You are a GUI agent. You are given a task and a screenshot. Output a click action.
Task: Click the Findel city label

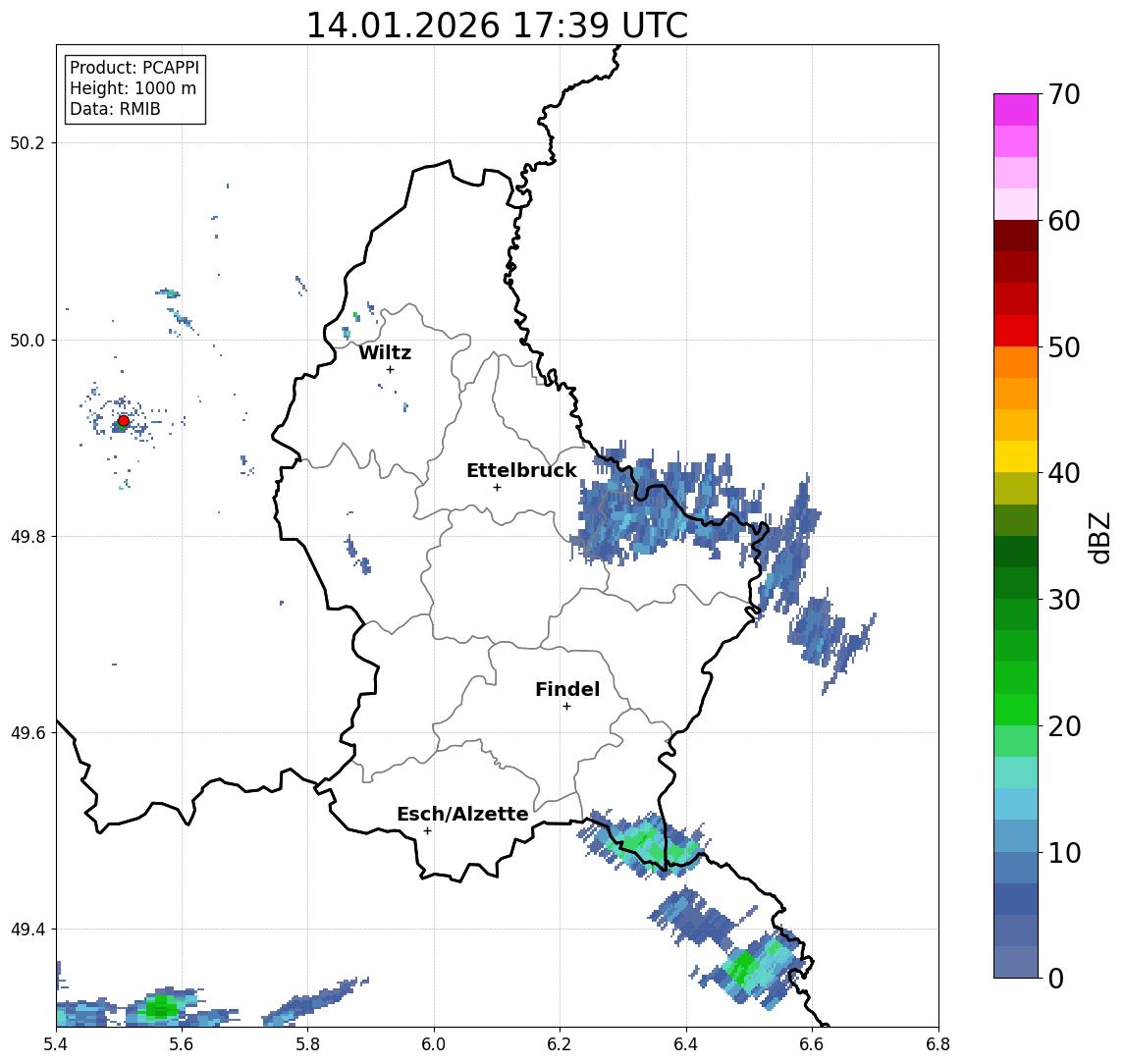[x=567, y=689]
